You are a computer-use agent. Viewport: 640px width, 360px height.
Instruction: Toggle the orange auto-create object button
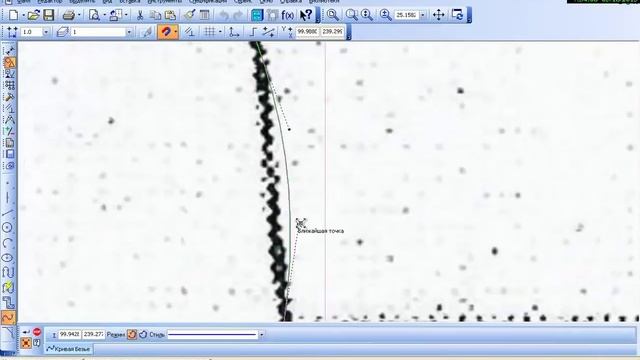26,343
